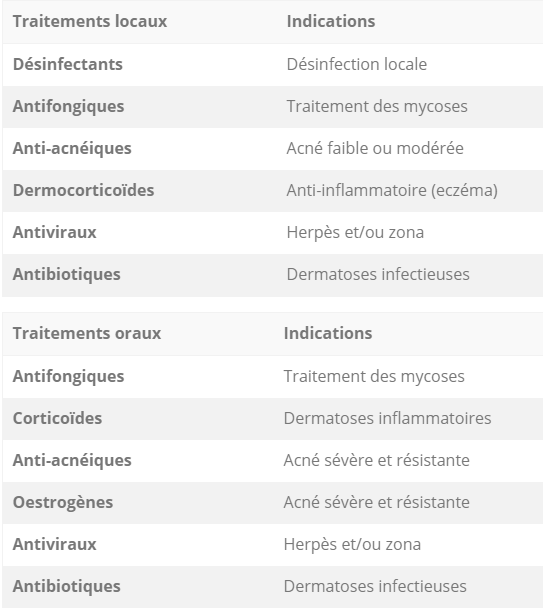Click Antibiotiques in the oral treatments table
543x608 pixels.
click(x=67, y=586)
